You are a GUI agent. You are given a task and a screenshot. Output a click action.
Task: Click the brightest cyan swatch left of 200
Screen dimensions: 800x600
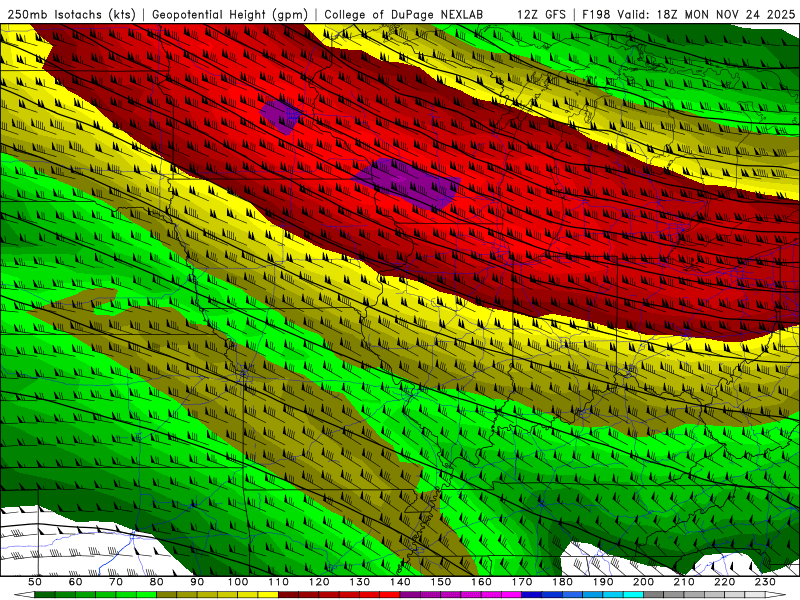pos(633,595)
